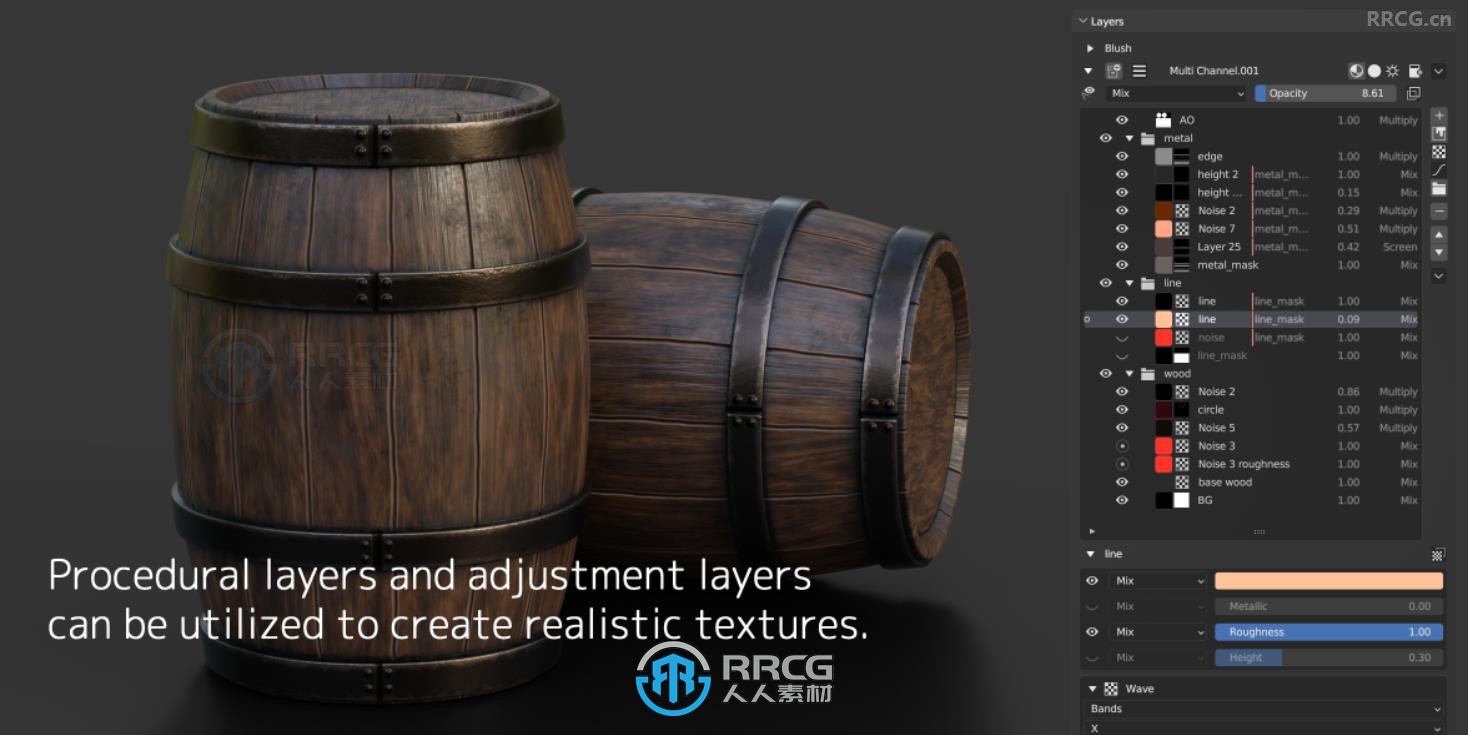Collapse the Multi Channel.001 triangle
This screenshot has height=735, width=1468.
(x=1088, y=71)
